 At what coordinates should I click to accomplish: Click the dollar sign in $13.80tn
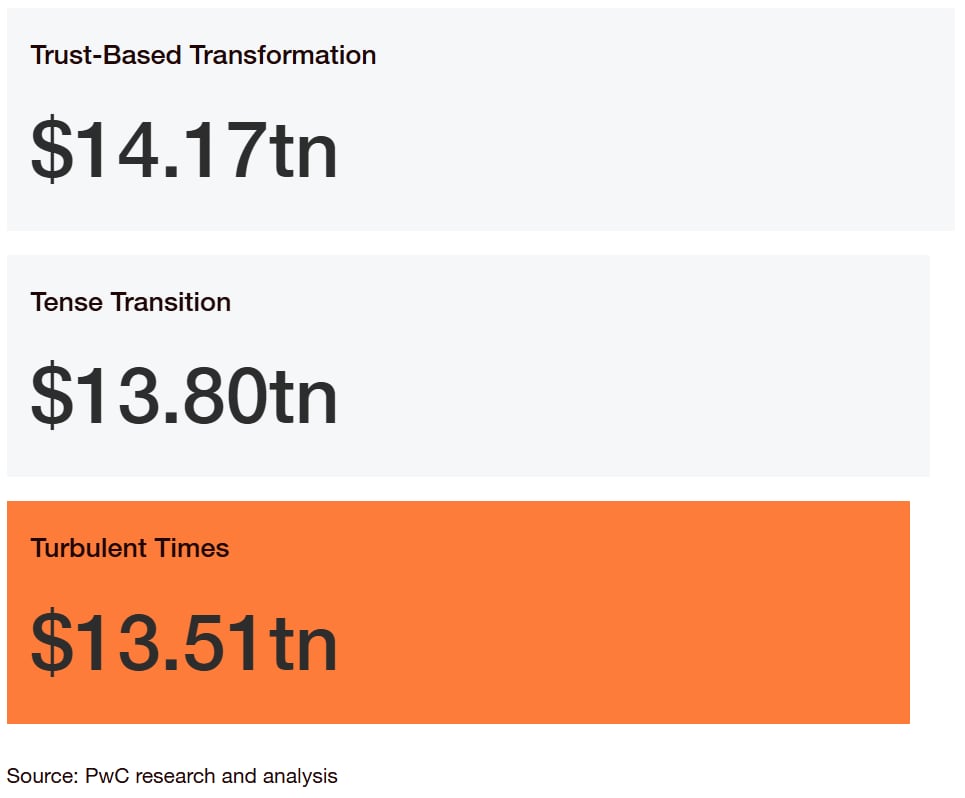pyautogui.click(x=52, y=395)
